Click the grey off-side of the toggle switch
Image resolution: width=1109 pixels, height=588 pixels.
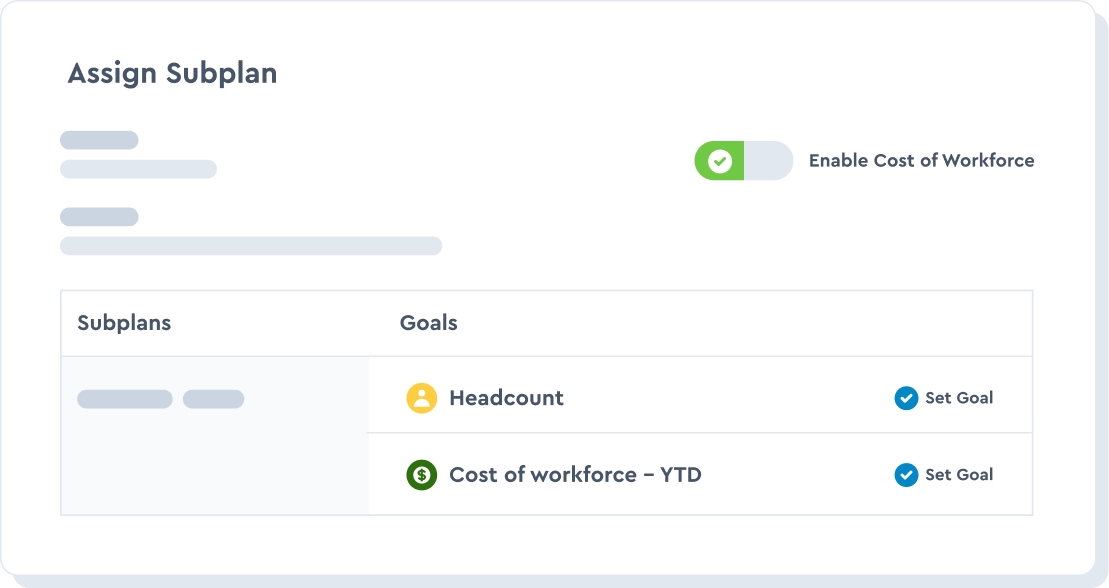point(768,161)
